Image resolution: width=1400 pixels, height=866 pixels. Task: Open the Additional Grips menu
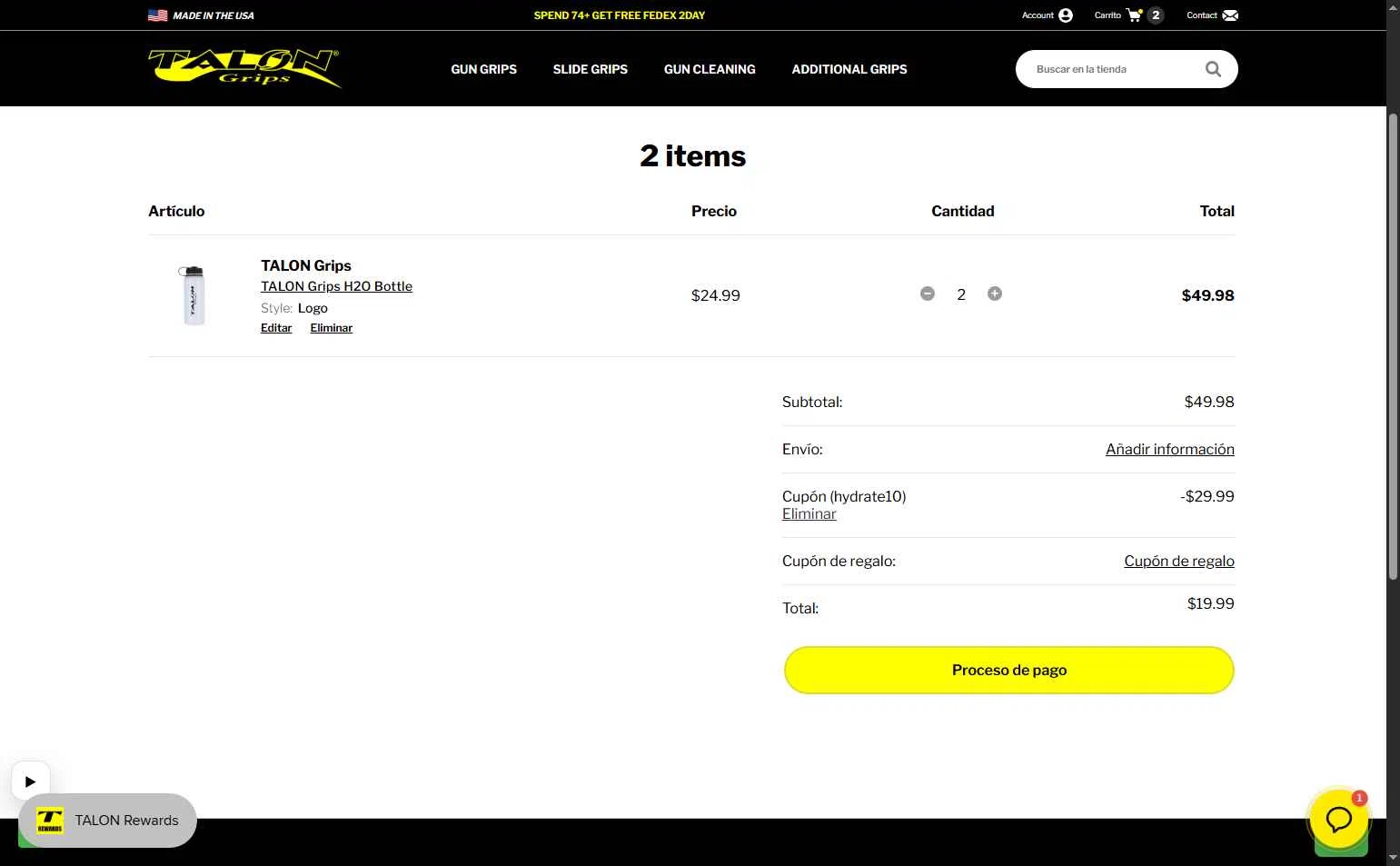[x=849, y=69]
